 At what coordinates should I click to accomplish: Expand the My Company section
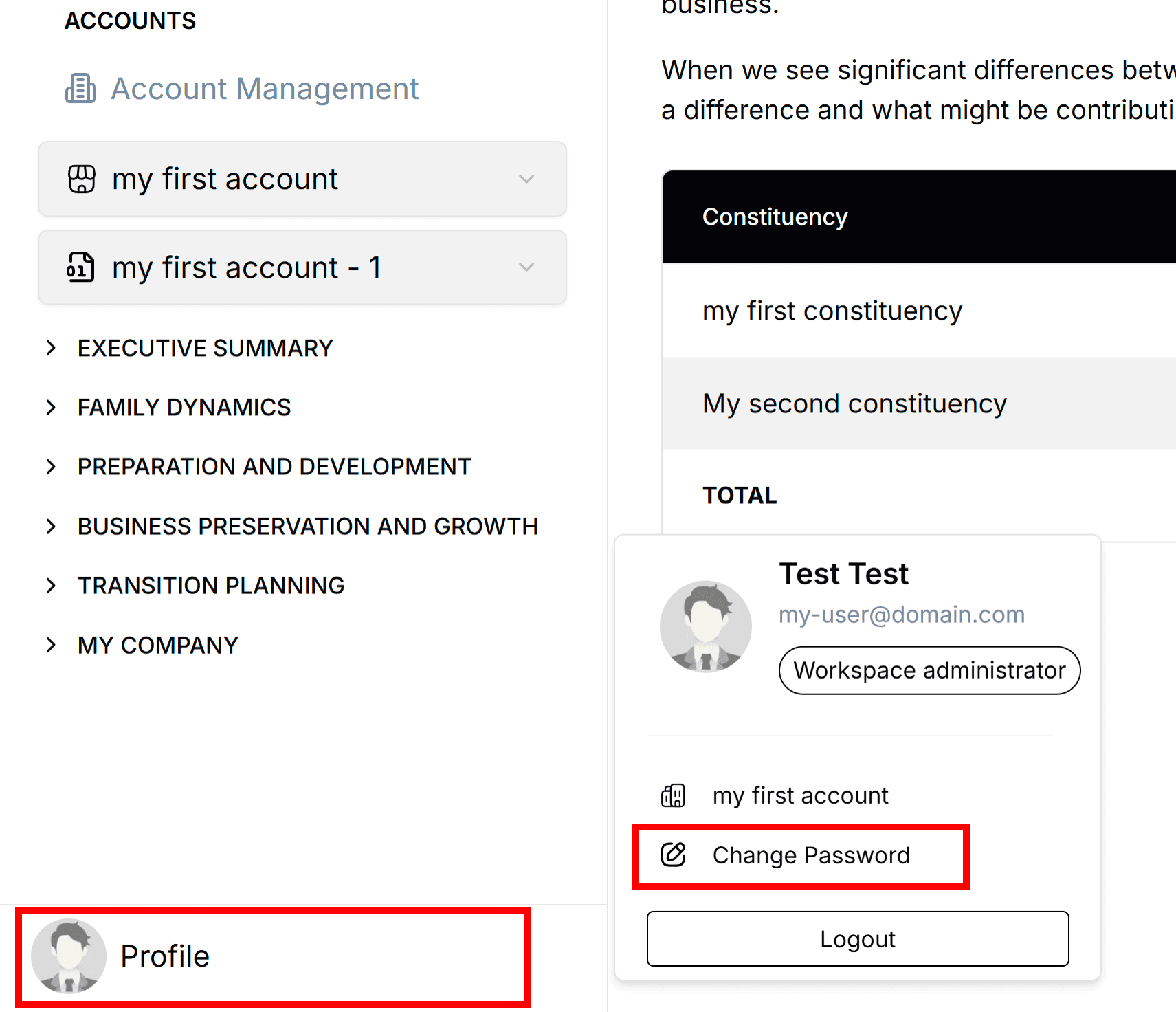click(x=51, y=645)
